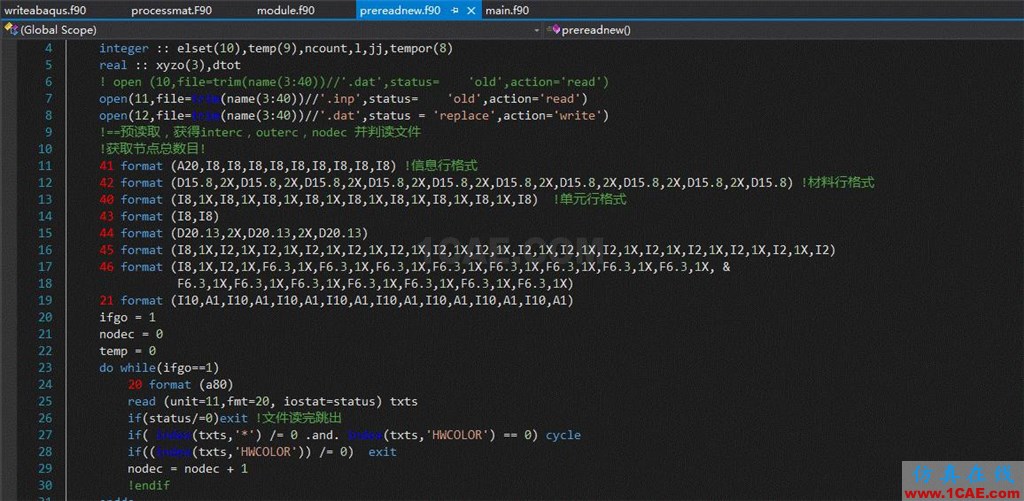Click the commented-out 'open (10' line

[354, 82]
